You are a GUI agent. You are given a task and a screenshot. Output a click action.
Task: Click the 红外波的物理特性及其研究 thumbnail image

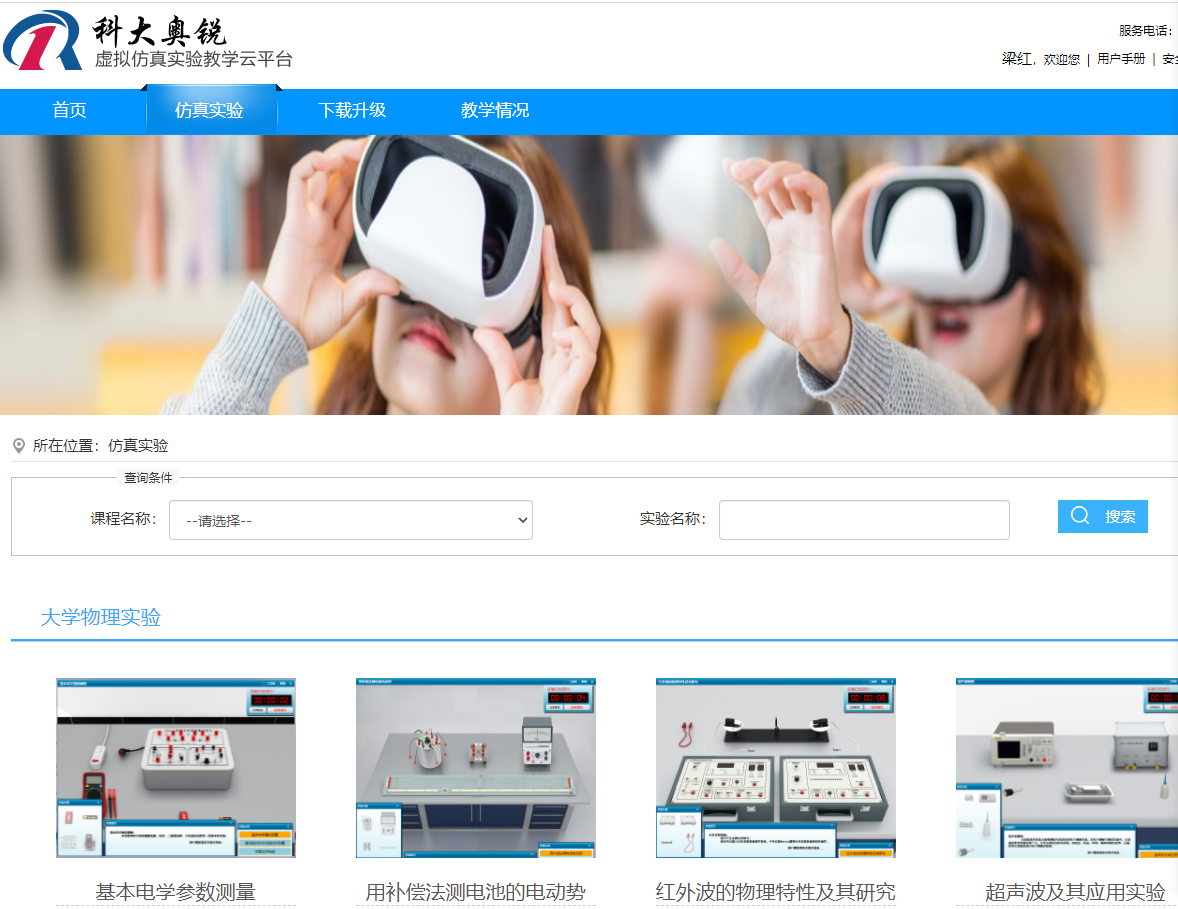coord(776,767)
